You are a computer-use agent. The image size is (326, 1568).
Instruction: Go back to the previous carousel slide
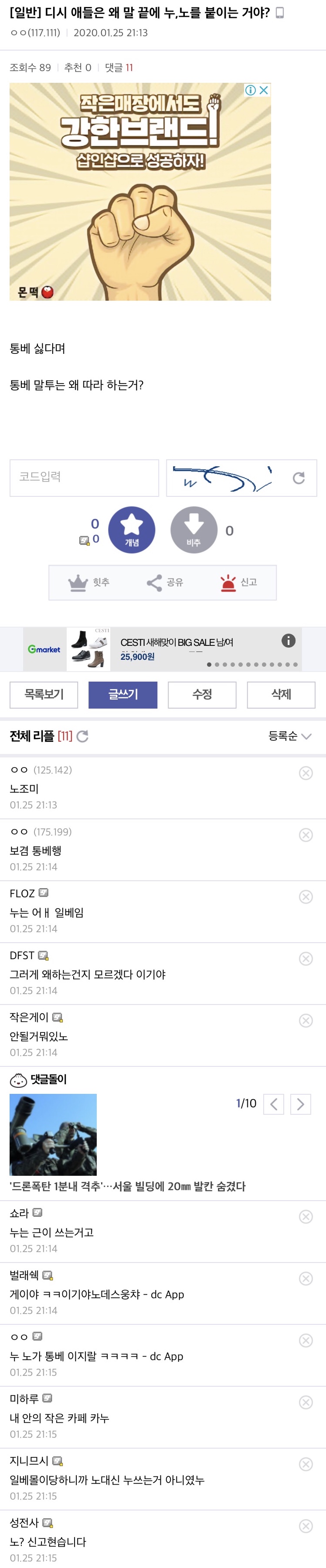pos(274,1104)
